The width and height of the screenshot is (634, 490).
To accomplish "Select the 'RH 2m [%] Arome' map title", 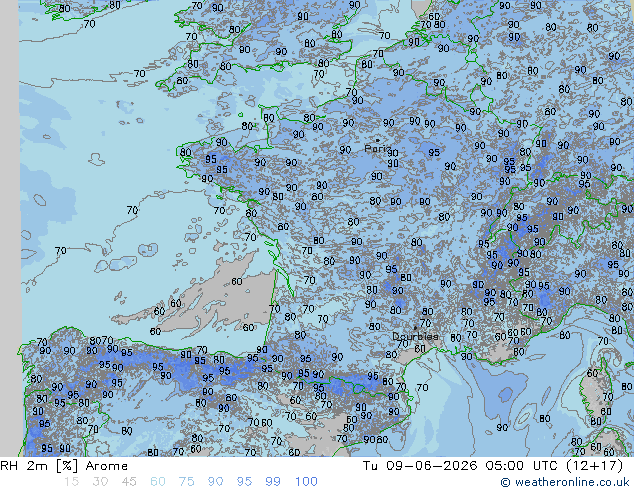I will tap(64, 466).
